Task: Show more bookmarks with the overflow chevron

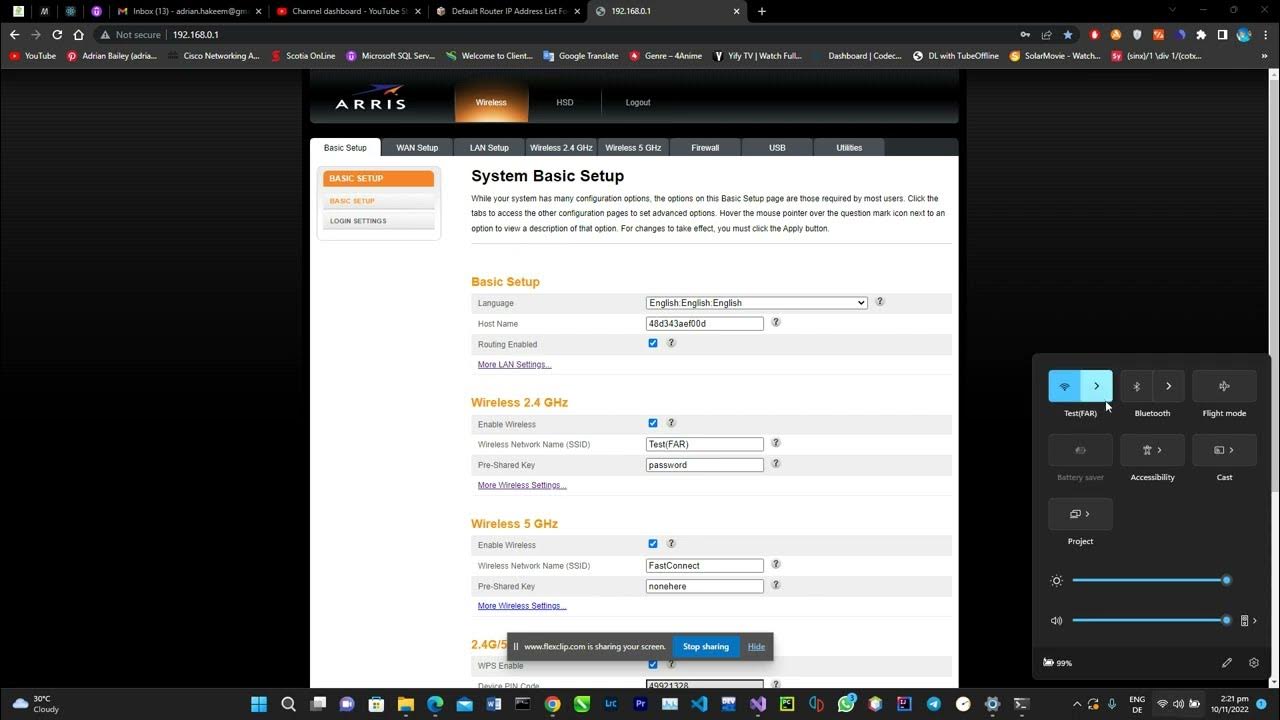Action: pos(1266,56)
